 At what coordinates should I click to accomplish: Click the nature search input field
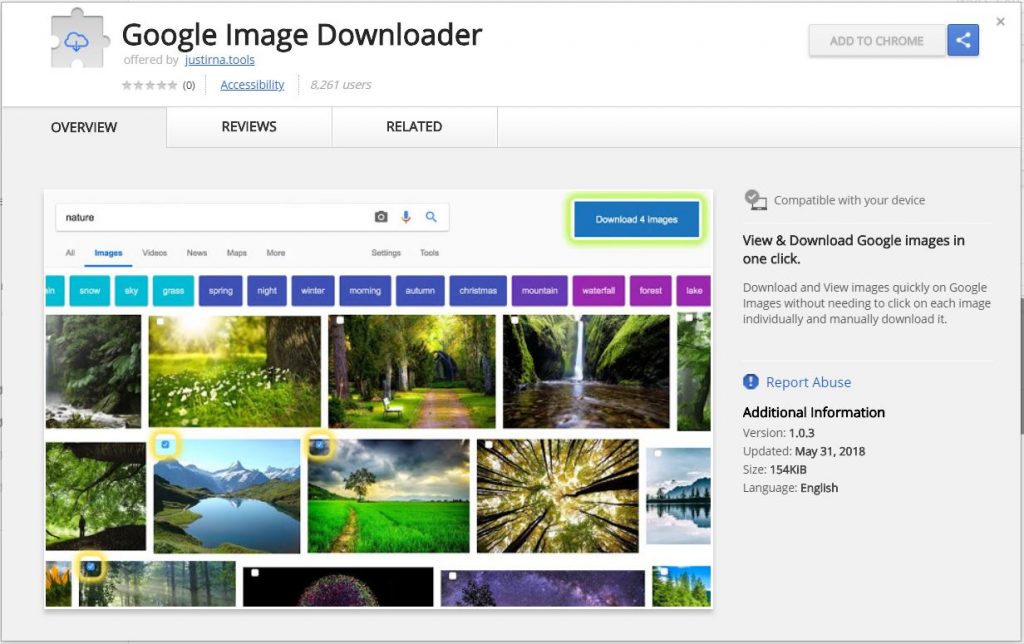coord(200,217)
